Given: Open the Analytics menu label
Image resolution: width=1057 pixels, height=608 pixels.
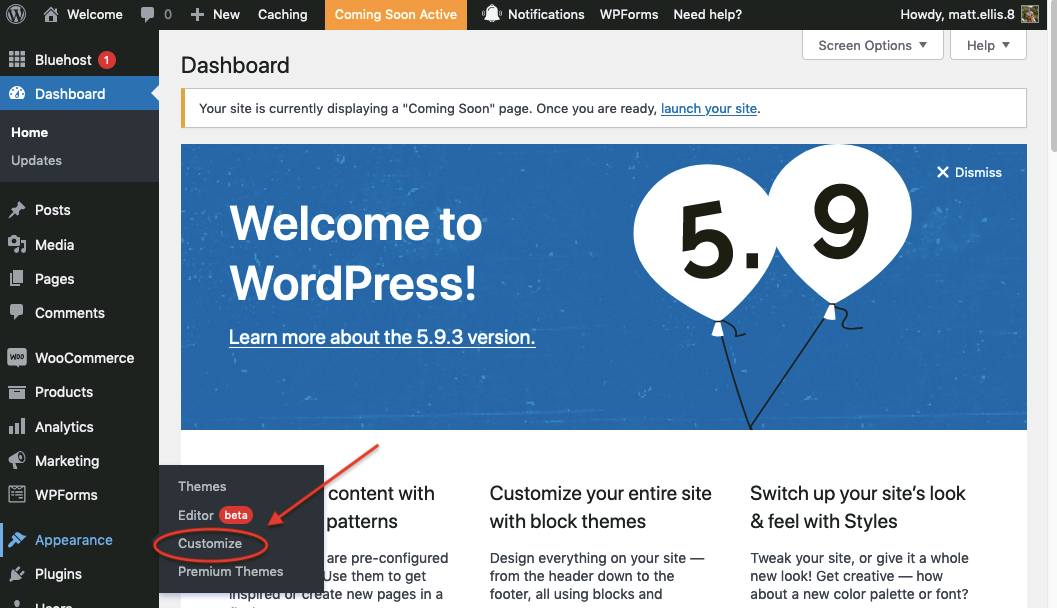Looking at the screenshot, I should point(64,427).
